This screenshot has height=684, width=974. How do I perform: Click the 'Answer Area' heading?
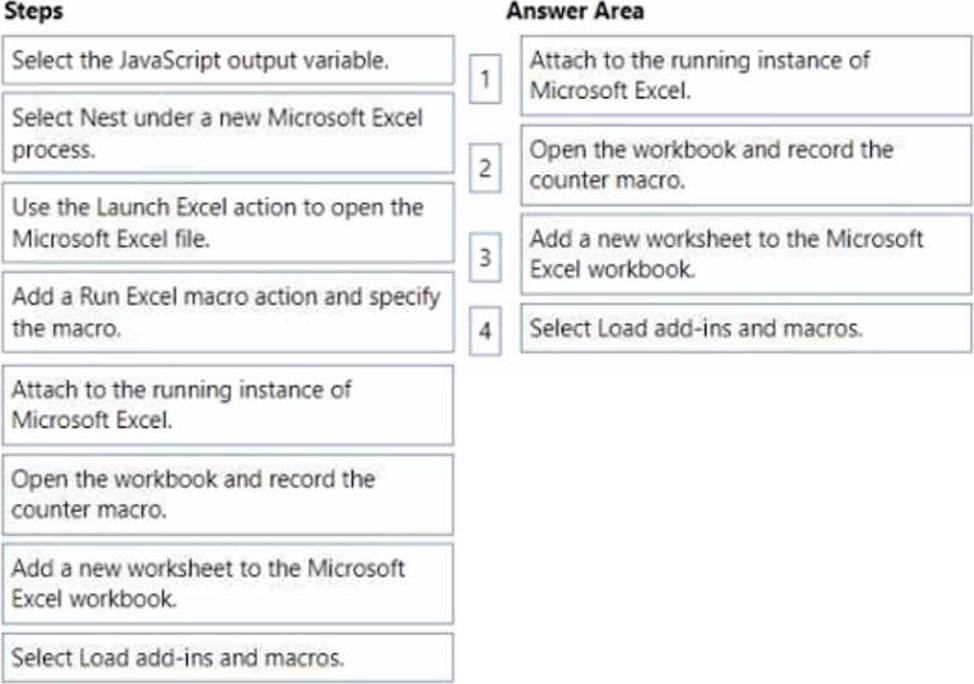(x=575, y=11)
